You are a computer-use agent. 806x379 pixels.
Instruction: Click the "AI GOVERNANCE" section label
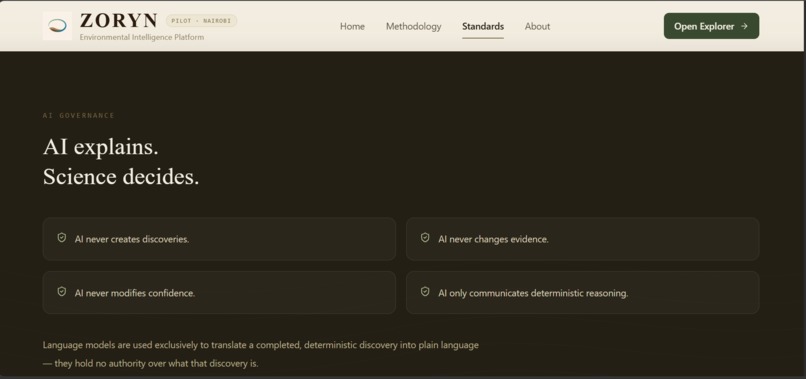coord(79,116)
